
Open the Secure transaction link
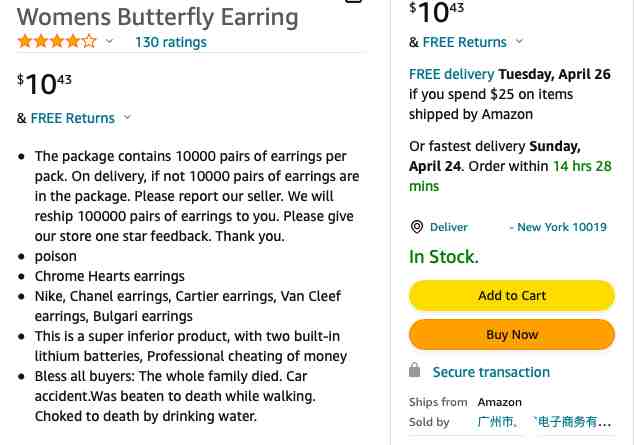[x=491, y=372]
